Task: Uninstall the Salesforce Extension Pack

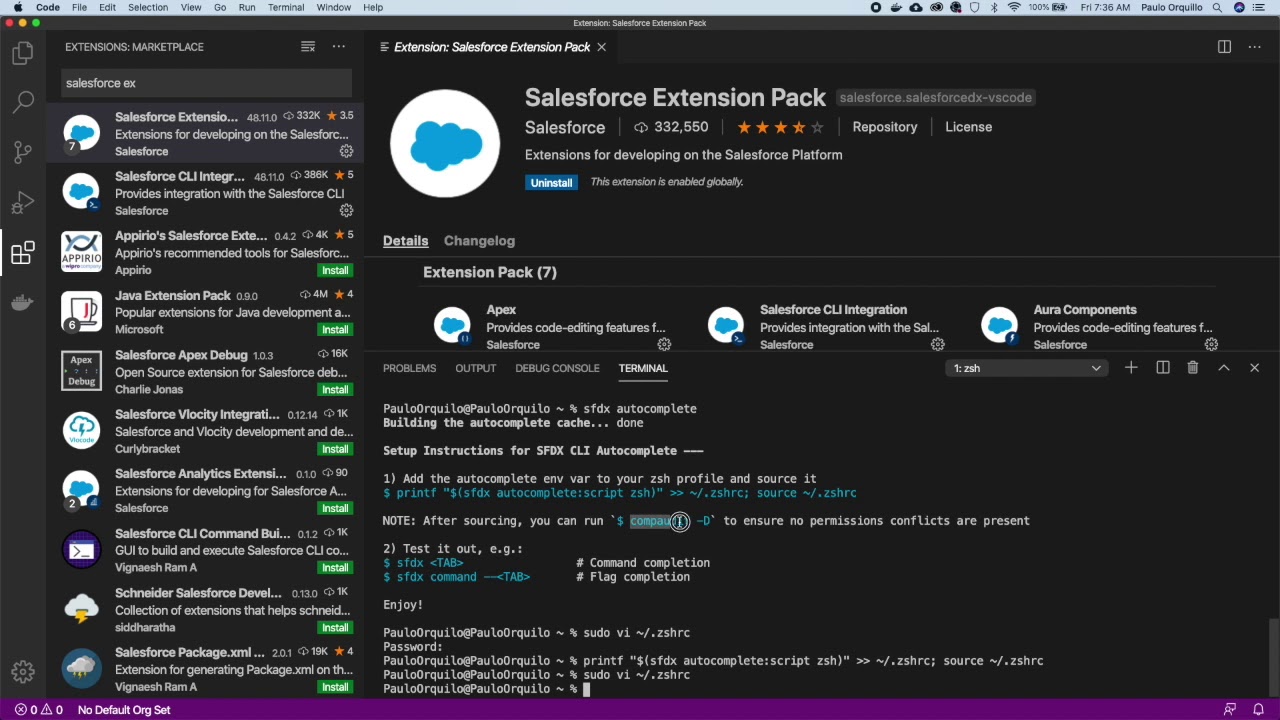Action: [x=551, y=183]
